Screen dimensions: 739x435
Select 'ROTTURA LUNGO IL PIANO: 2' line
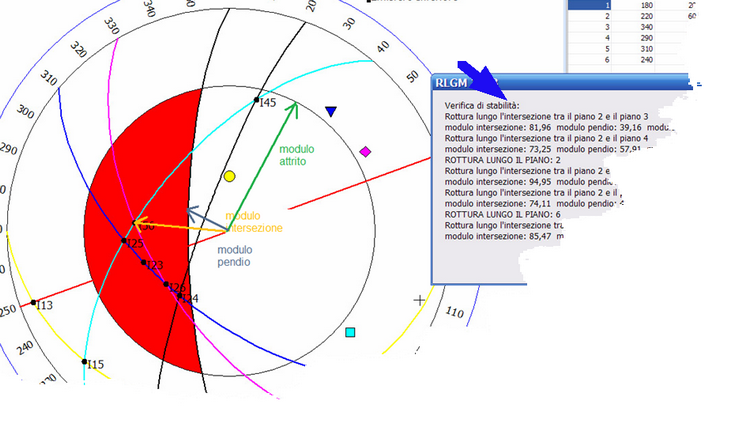[x=502, y=160]
